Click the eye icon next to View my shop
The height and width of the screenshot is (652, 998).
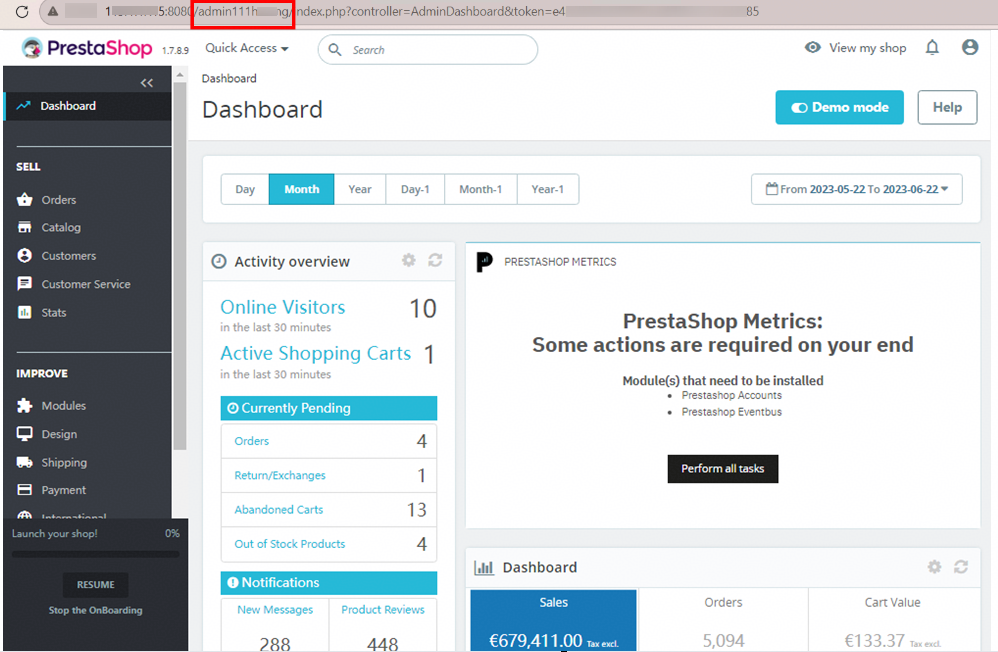tap(813, 48)
